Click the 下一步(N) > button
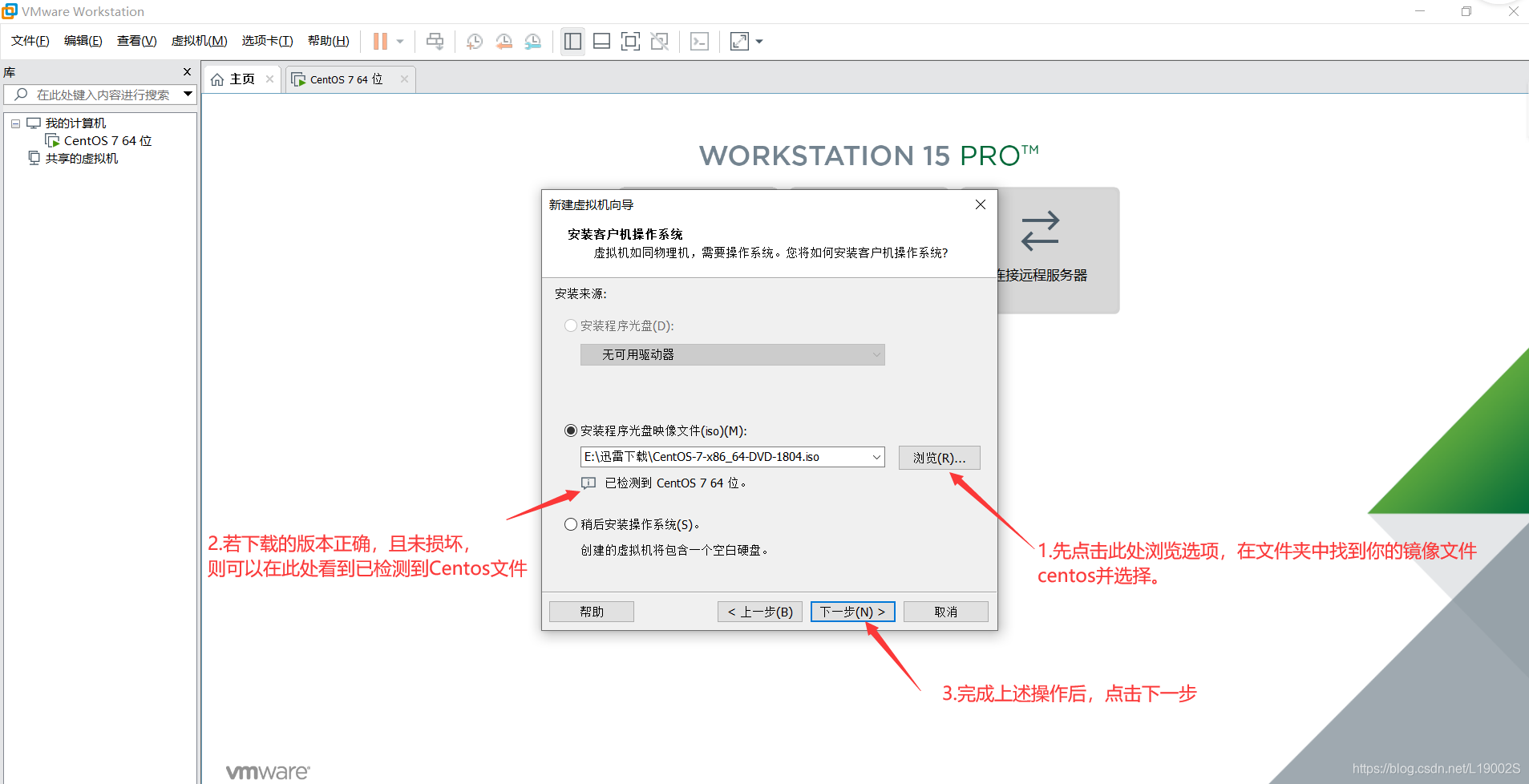This screenshot has width=1529, height=784. [x=852, y=612]
